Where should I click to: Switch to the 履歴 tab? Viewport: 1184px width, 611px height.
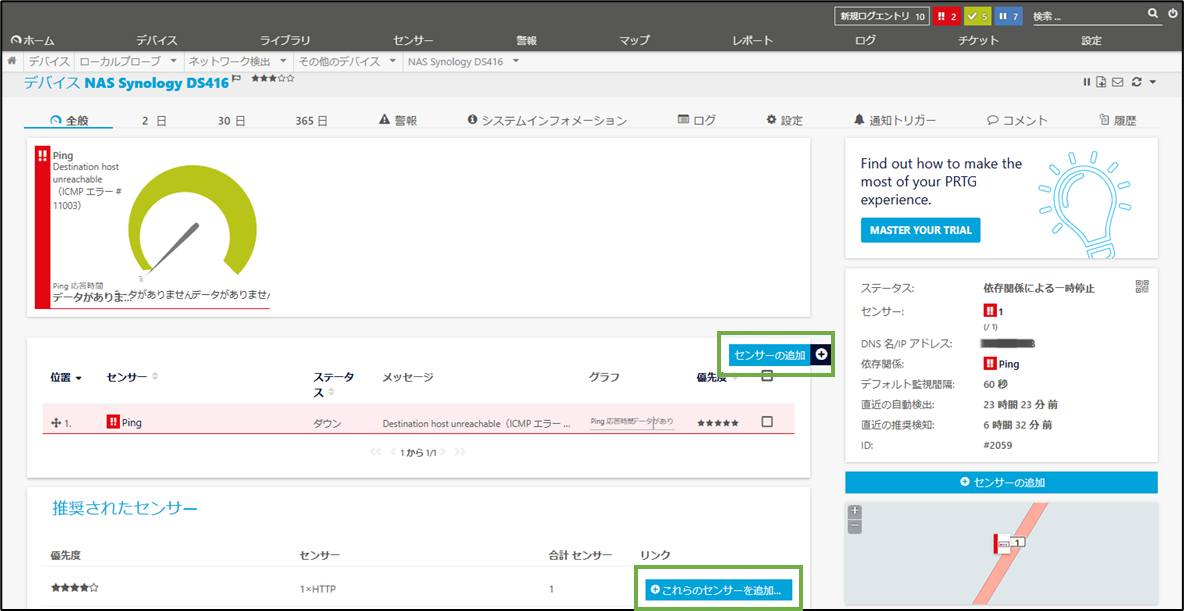pos(1118,120)
